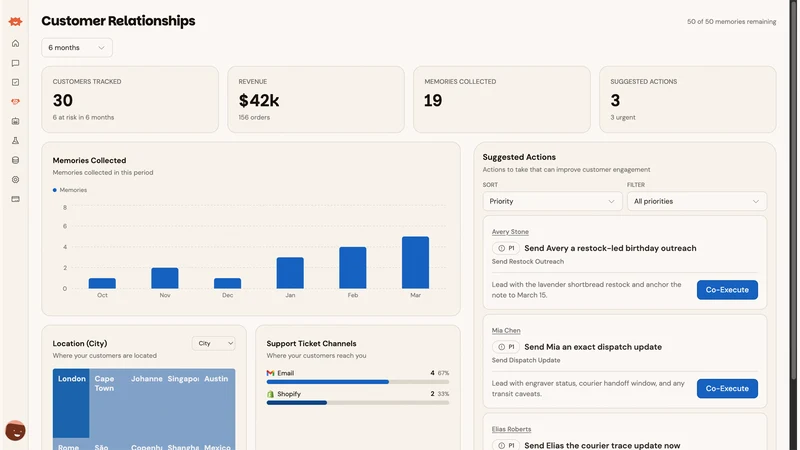Open Elias Roberts customer link
The height and width of the screenshot is (450, 800).
511,429
